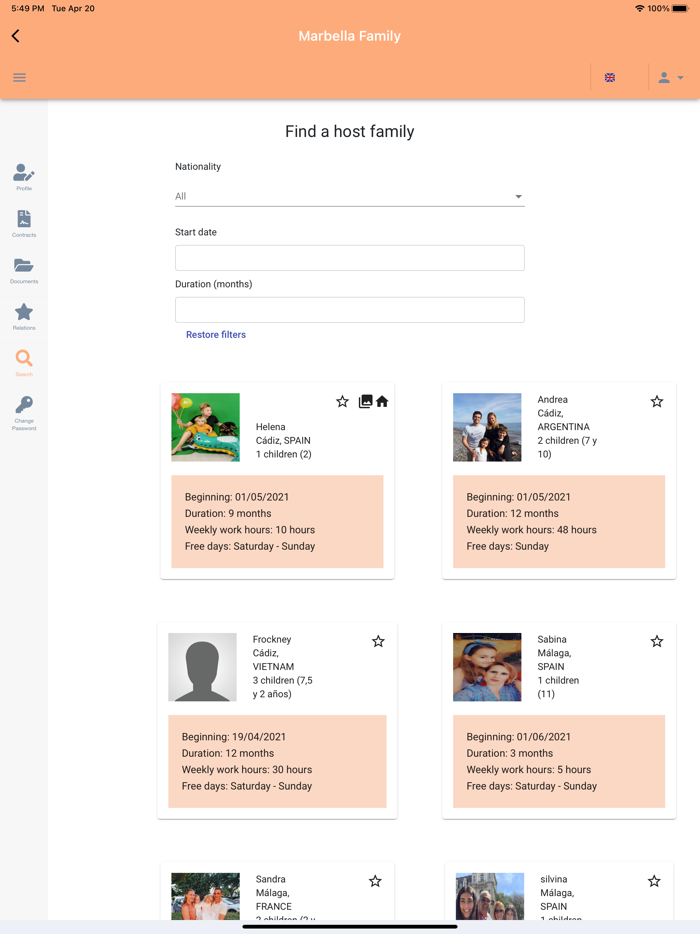
Task: Open Sabina's family photo
Action: tap(487, 667)
